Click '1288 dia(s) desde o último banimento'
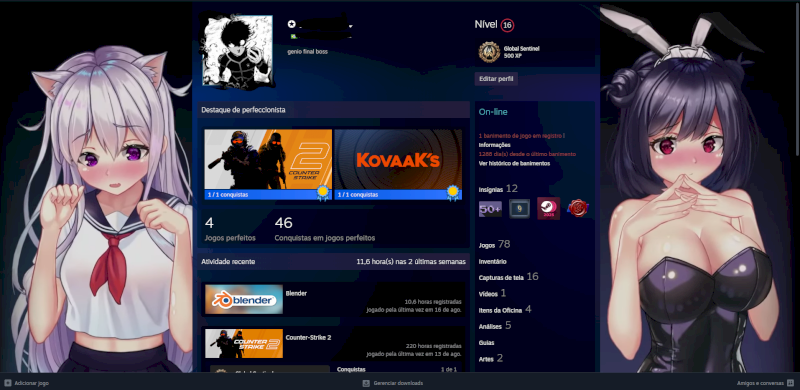The height and width of the screenshot is (390, 800). click(527, 154)
